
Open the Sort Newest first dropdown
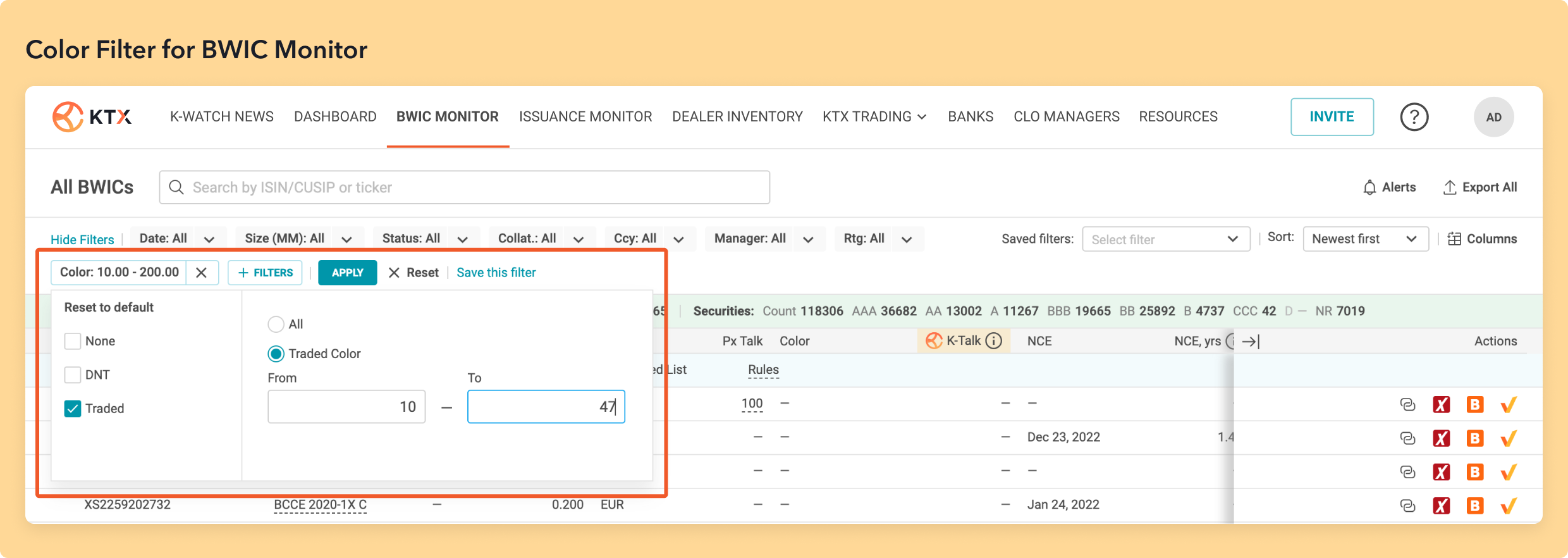(1365, 239)
